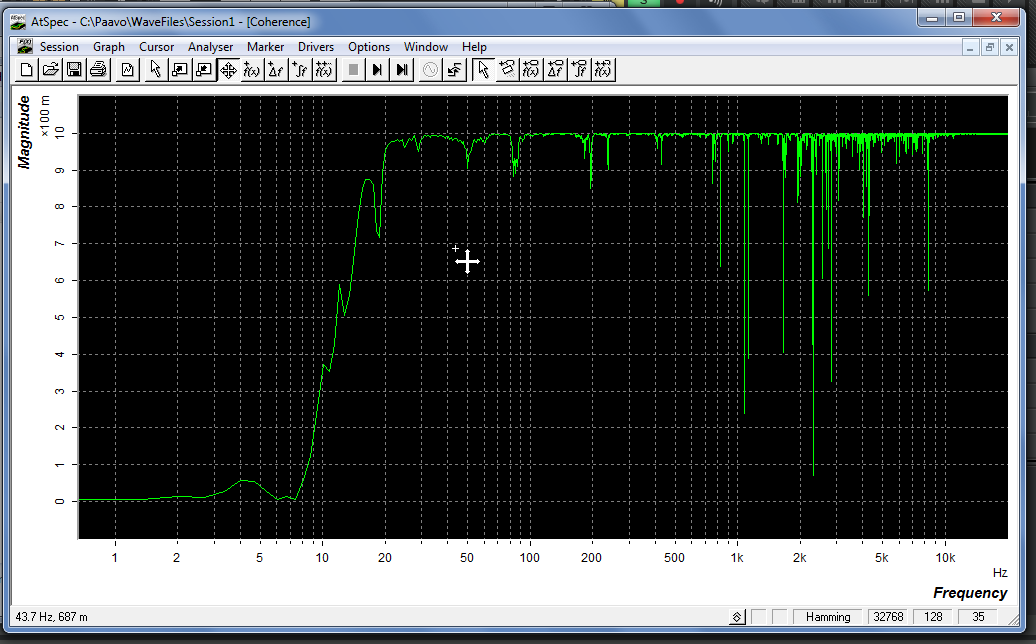Open the Window menu
The image size is (1036, 644).
[x=426, y=47]
